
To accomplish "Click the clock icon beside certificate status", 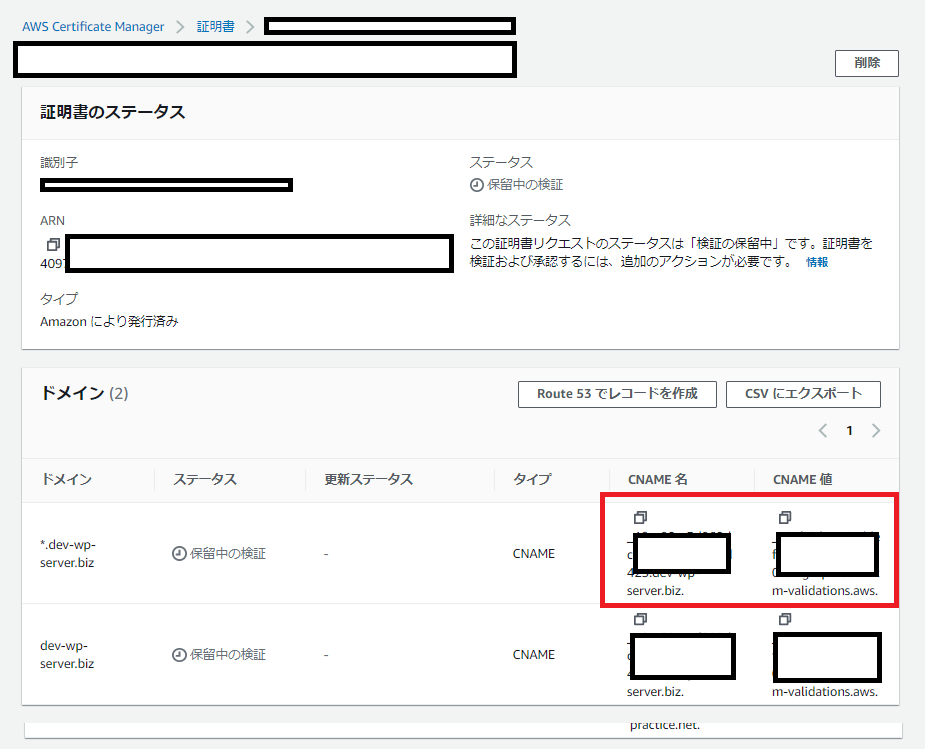I will pos(477,185).
